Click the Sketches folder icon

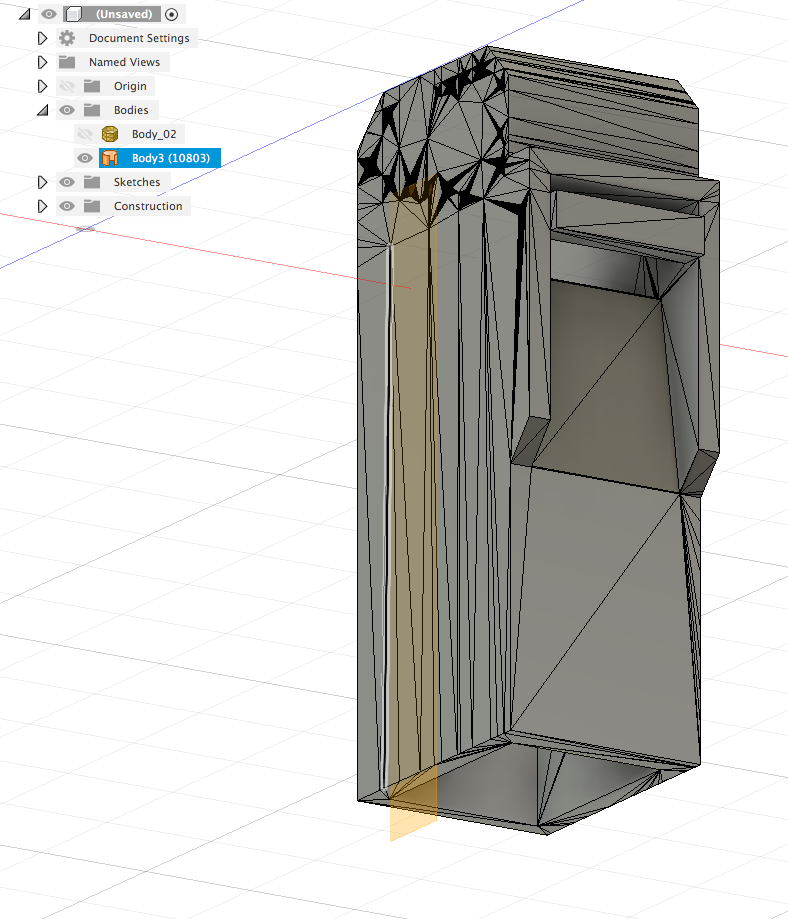(92, 182)
